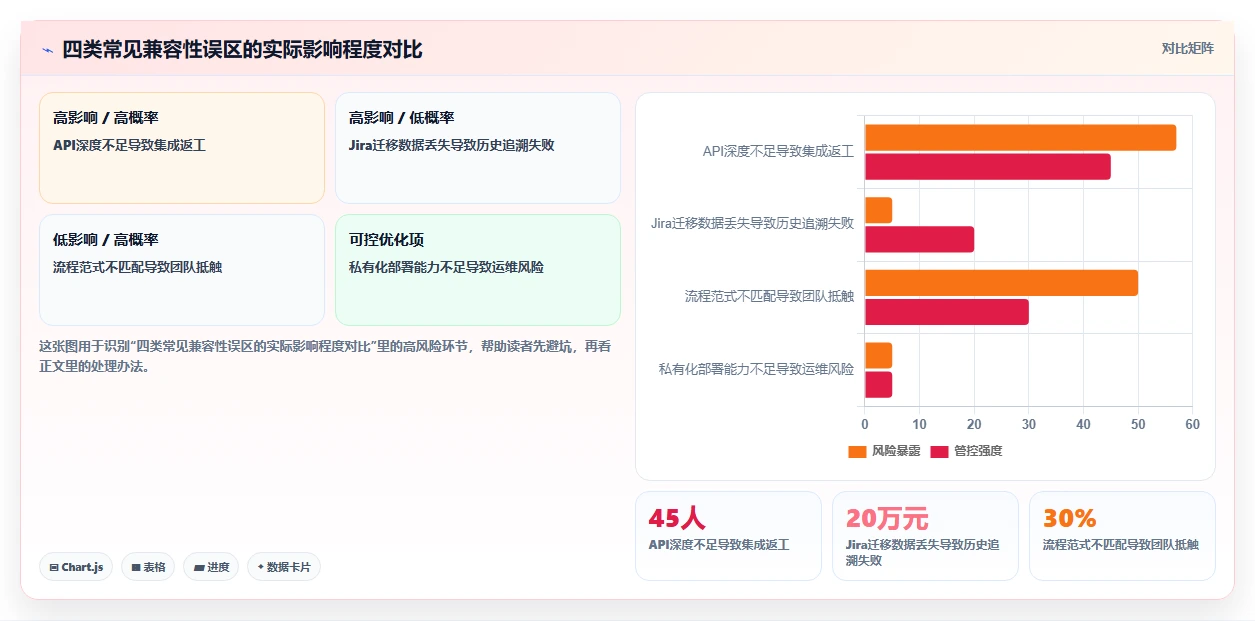The width and height of the screenshot is (1255, 621).
Task: Click the description paragraph starting 这张图用于识别
Action: pos(325,356)
